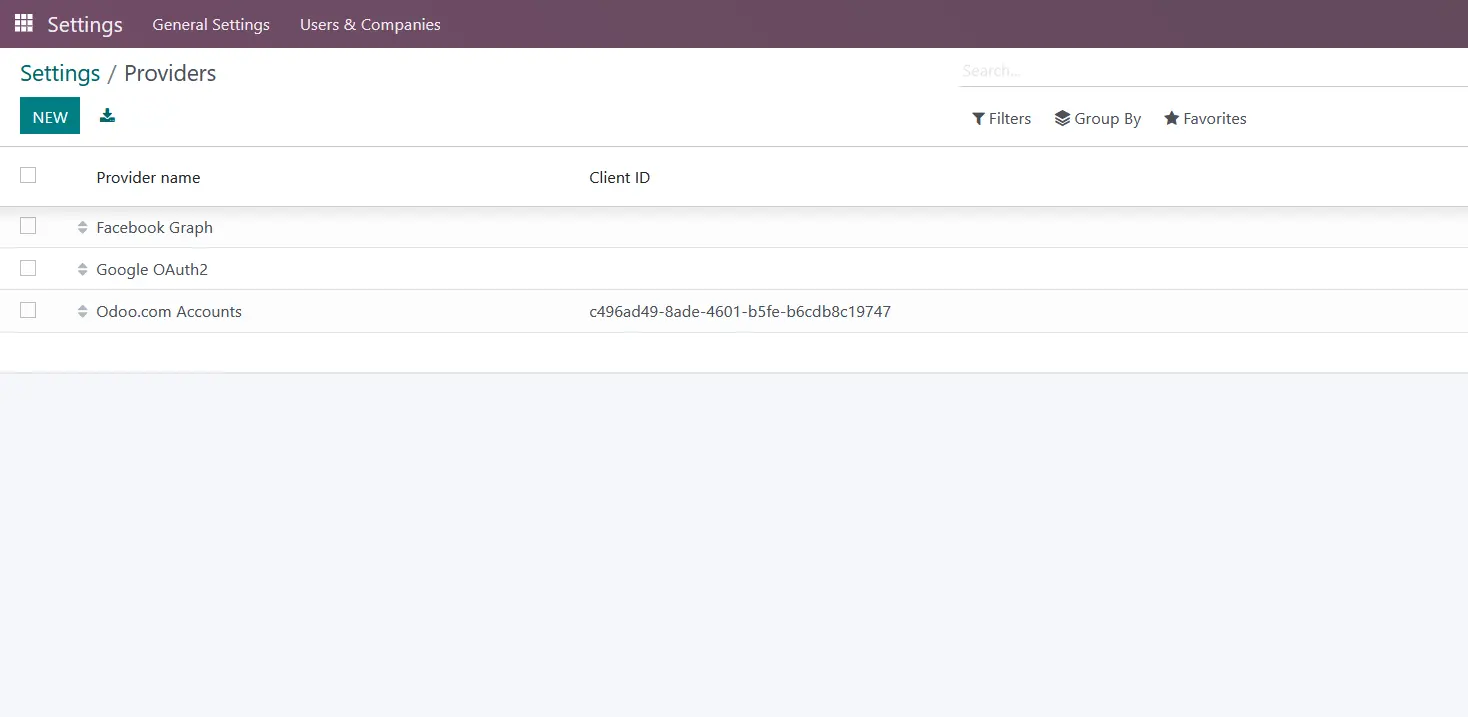
Task: Navigate back via the Settings breadcrumb link
Action: 59,73
